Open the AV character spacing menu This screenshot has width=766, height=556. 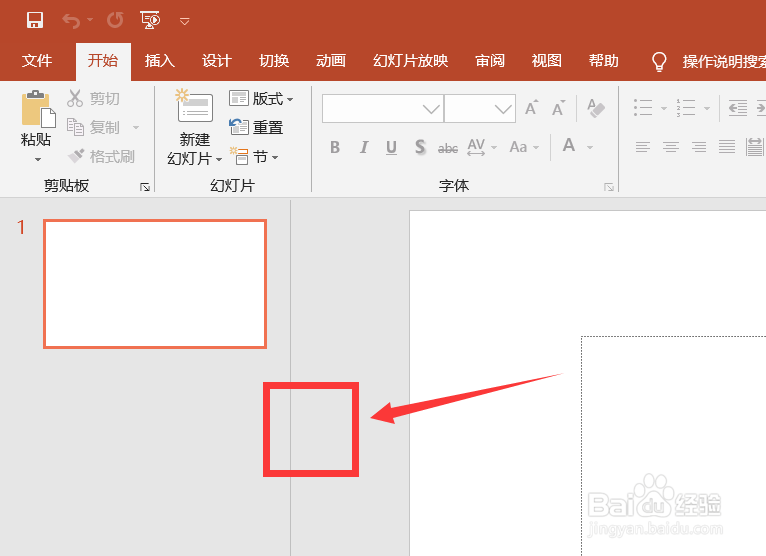(482, 147)
